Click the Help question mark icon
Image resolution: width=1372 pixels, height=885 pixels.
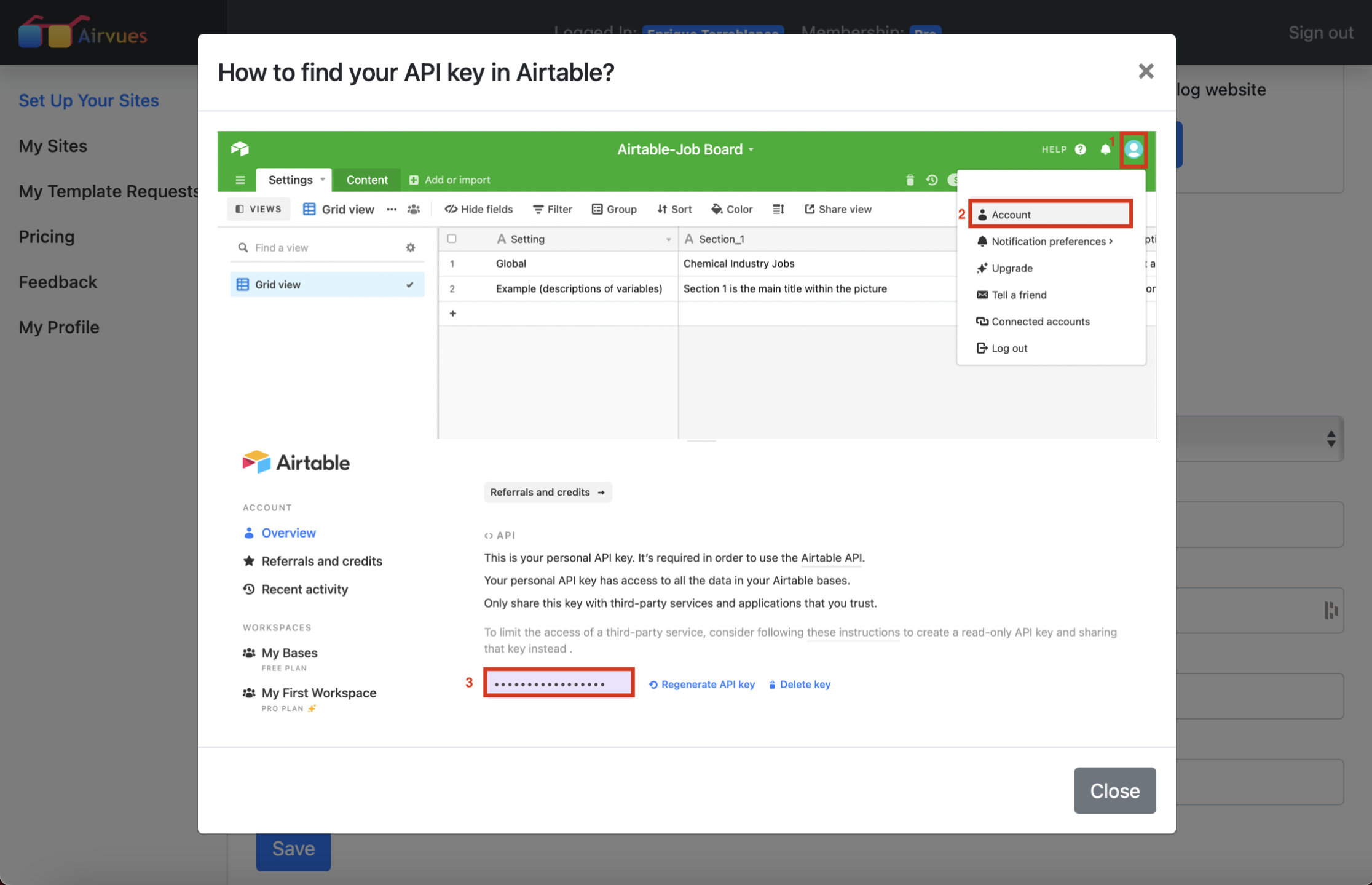(x=1081, y=149)
